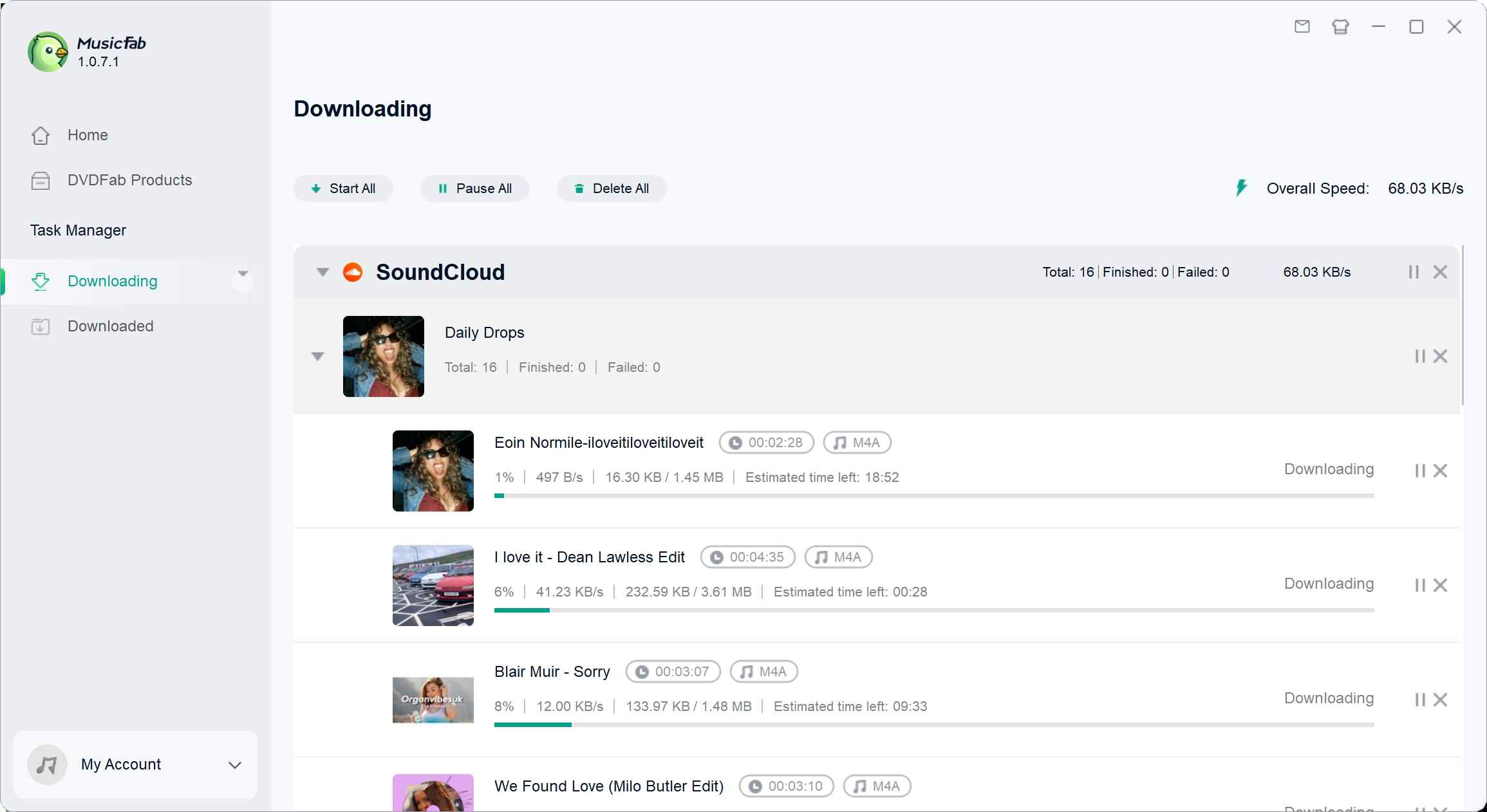Cancel Eoin Normile-iloveitiloveitiloveit download
The width and height of the screenshot is (1487, 812).
pyautogui.click(x=1441, y=471)
